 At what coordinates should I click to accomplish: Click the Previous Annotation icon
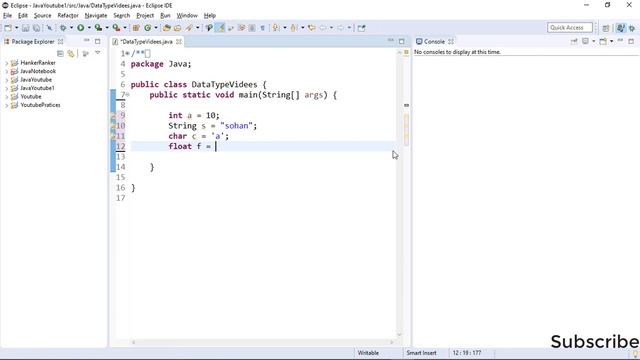[x=294, y=28]
